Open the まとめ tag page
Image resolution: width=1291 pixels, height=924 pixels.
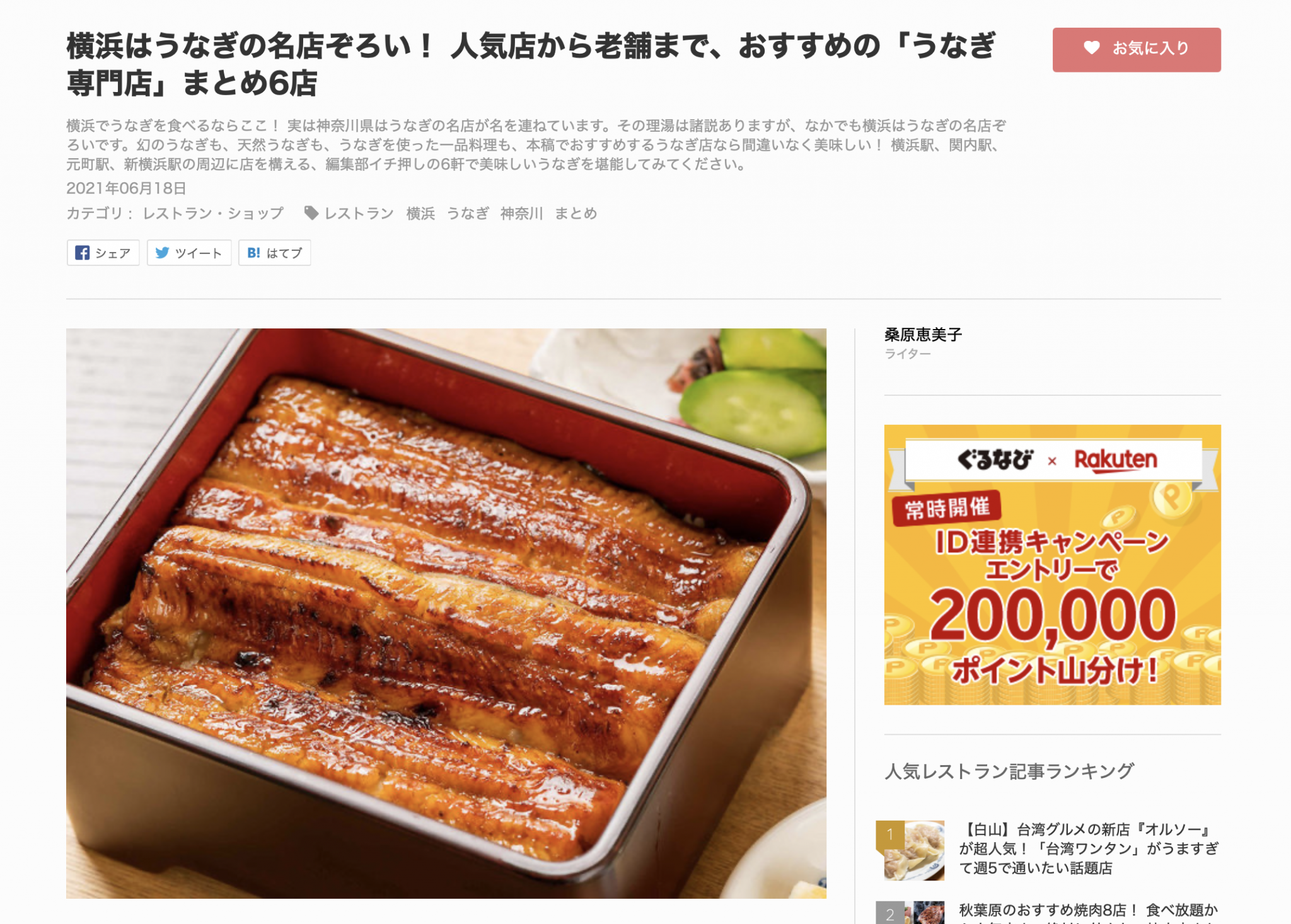tap(576, 214)
